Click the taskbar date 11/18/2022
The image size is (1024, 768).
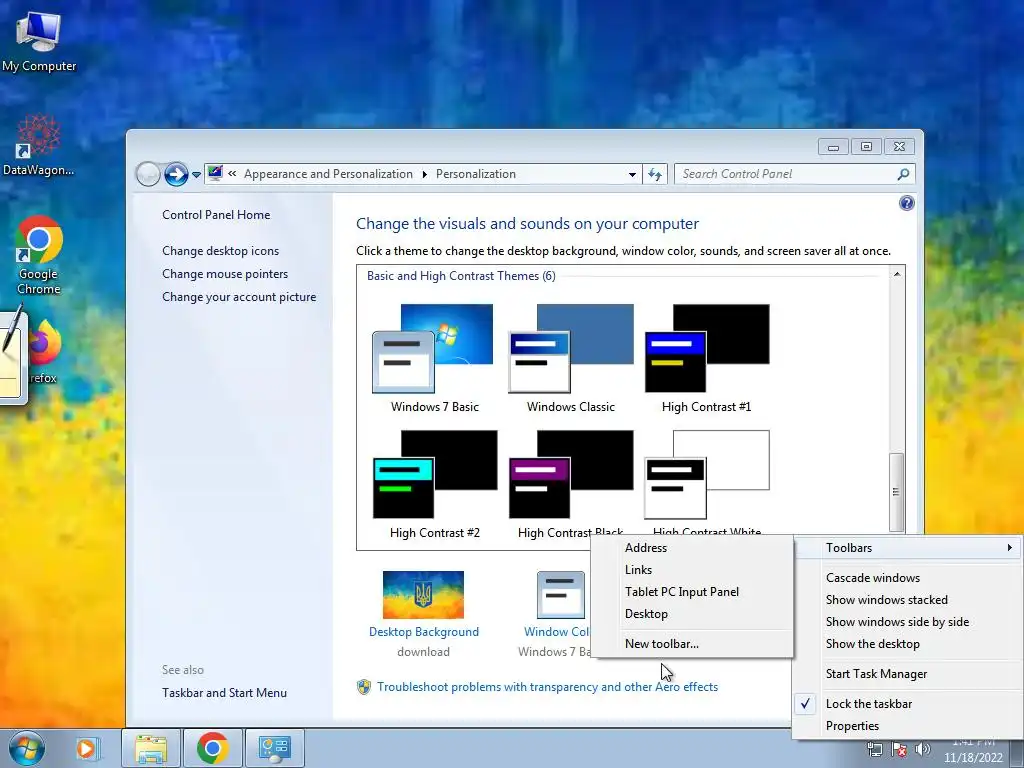[x=973, y=758]
